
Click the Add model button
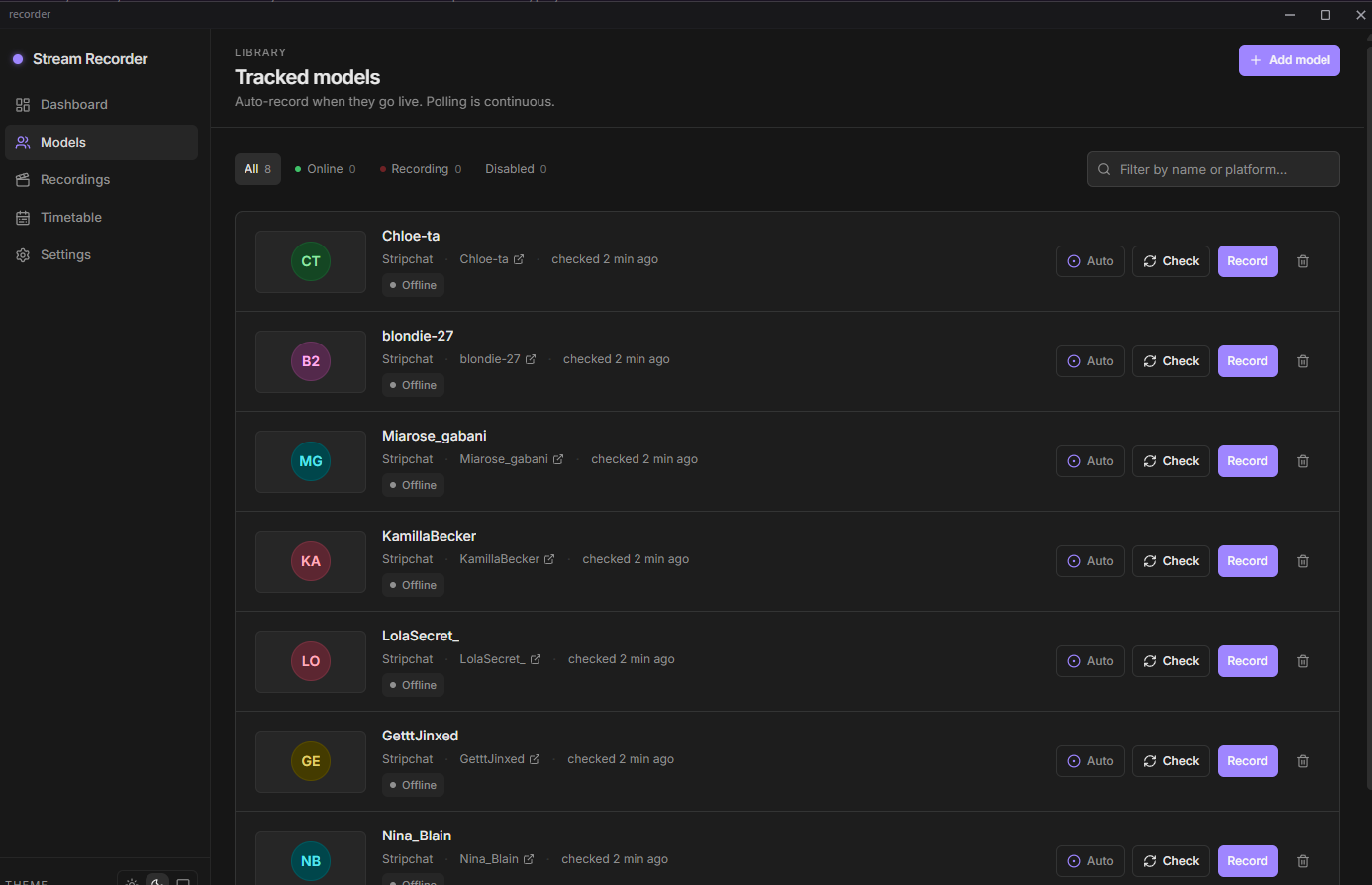tap(1289, 60)
